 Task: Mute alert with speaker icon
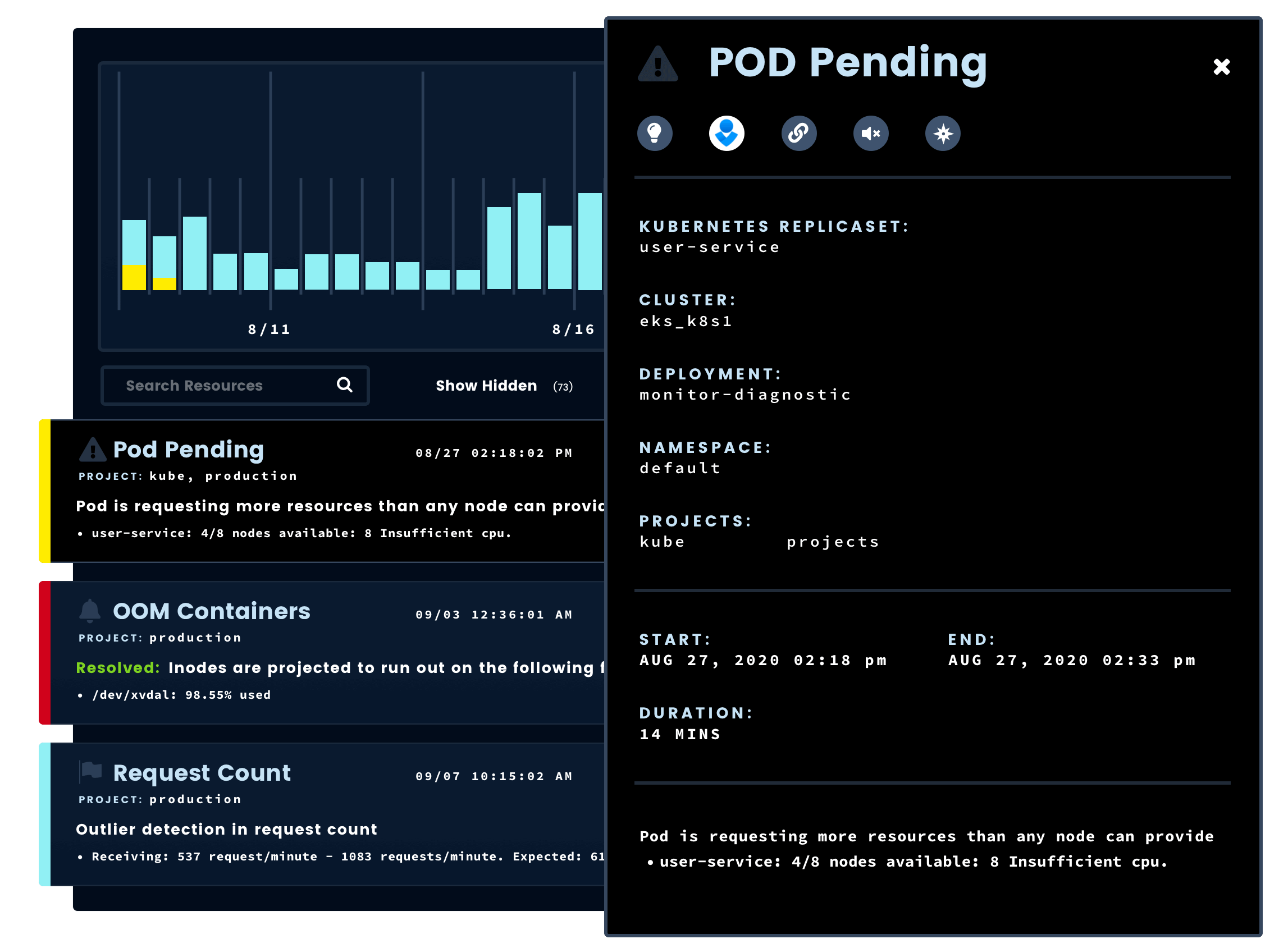click(871, 133)
